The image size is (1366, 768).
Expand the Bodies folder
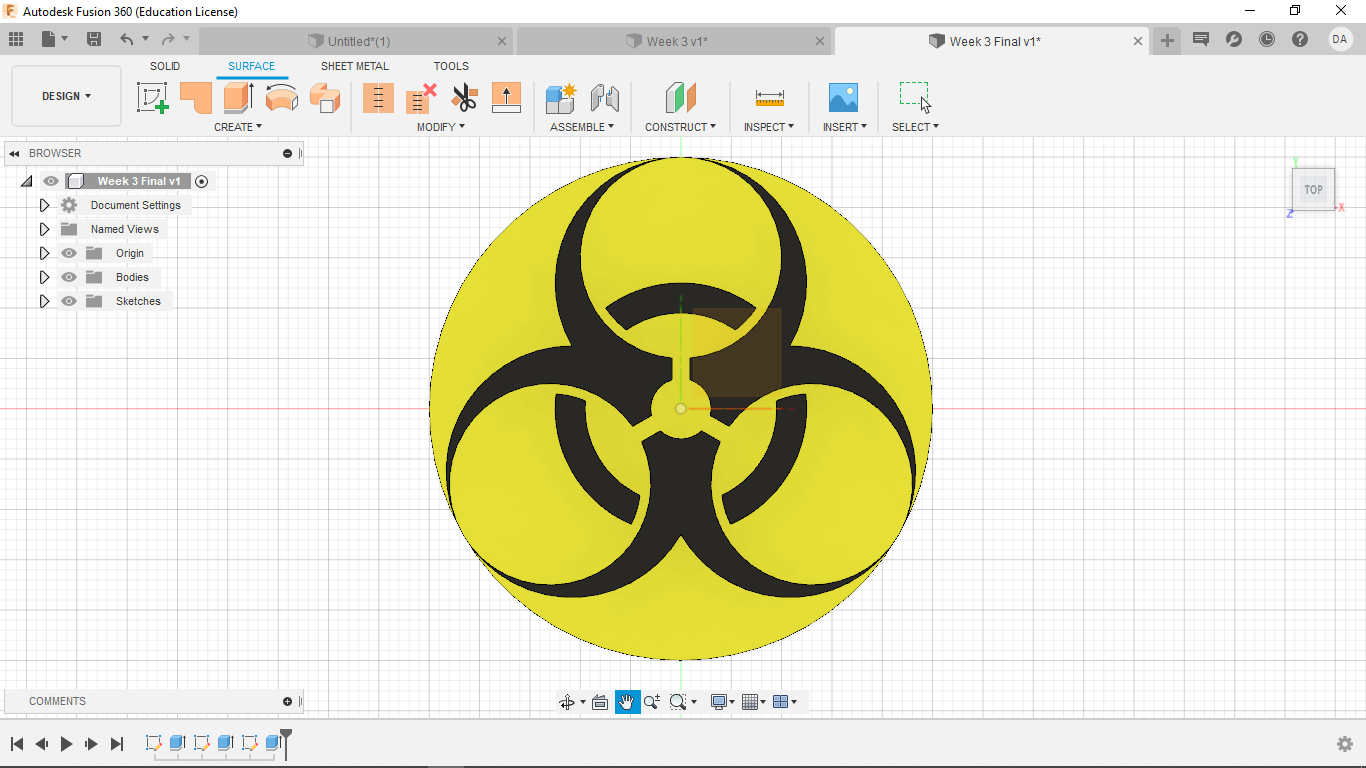coord(44,277)
